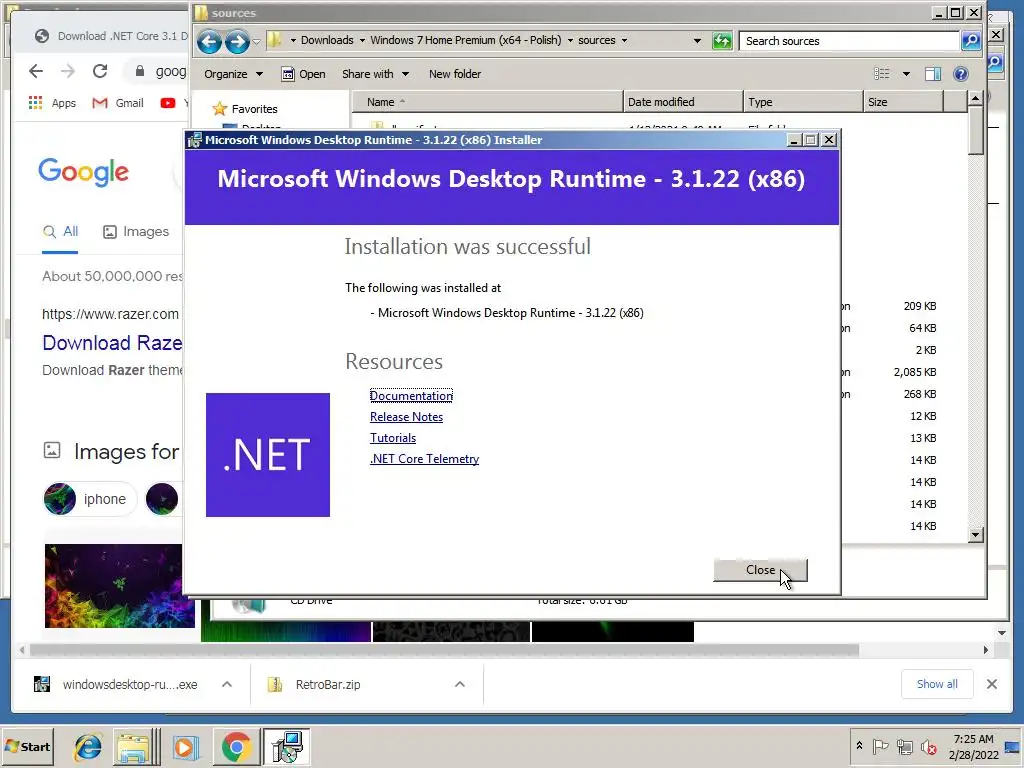Viewport: 1024px width, 768px height.
Task: Open the Download .NET Core 3.1 Chrome tab
Action: pyautogui.click(x=110, y=37)
